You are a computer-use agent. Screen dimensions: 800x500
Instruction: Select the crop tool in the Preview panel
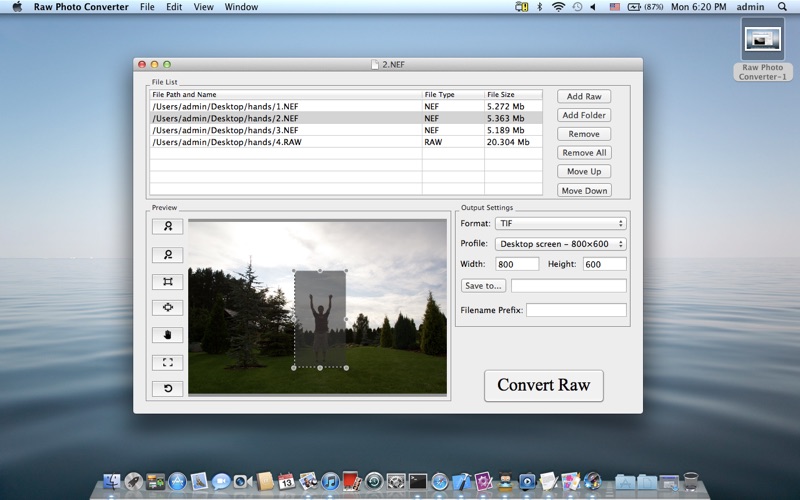(167, 282)
